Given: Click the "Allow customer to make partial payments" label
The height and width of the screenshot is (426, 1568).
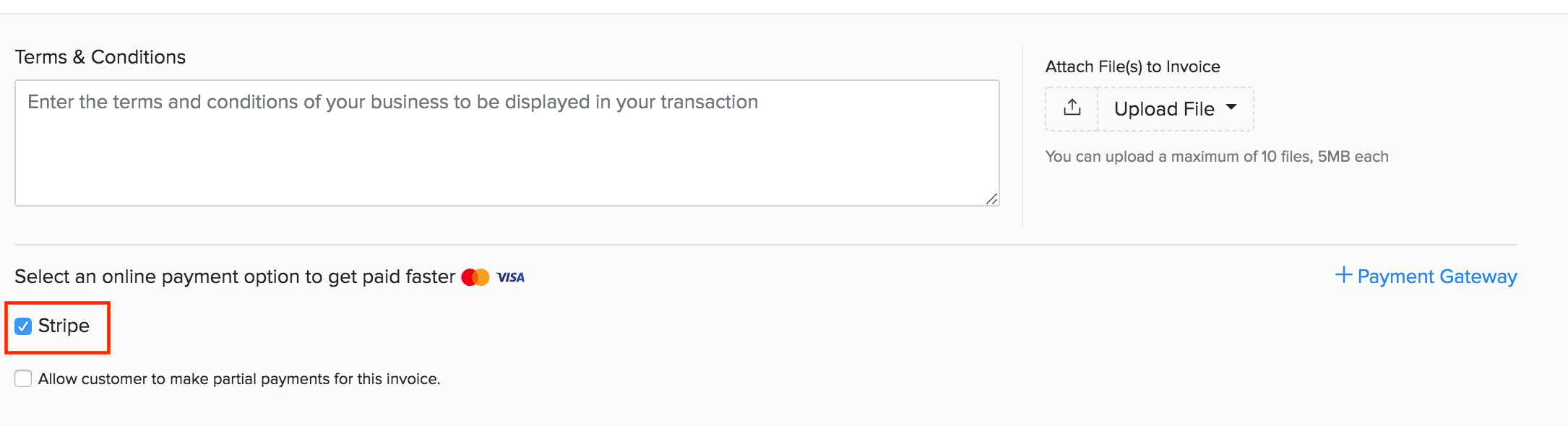Looking at the screenshot, I should (x=238, y=378).
